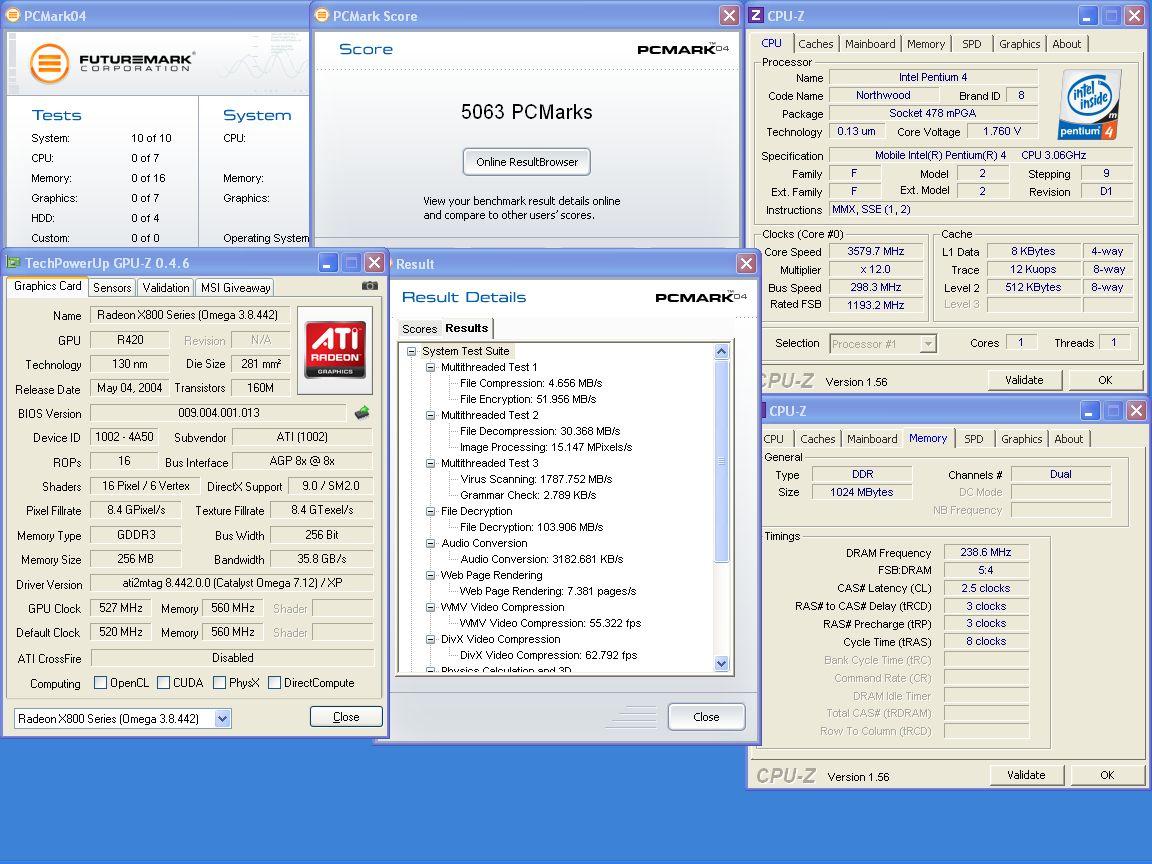The image size is (1152, 864).
Task: Click the results list vertical scrollbar thumb
Action: pyautogui.click(x=721, y=461)
